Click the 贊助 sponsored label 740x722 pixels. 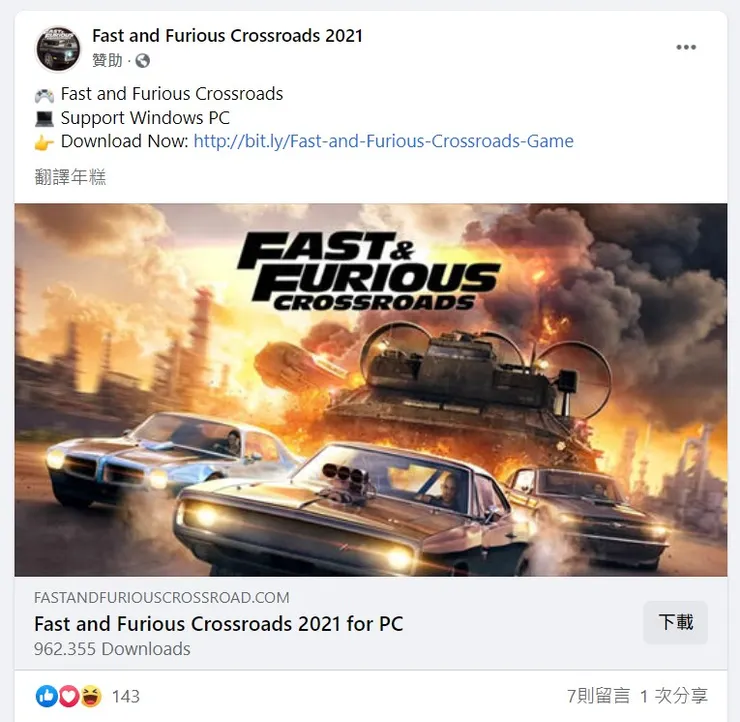point(107,60)
